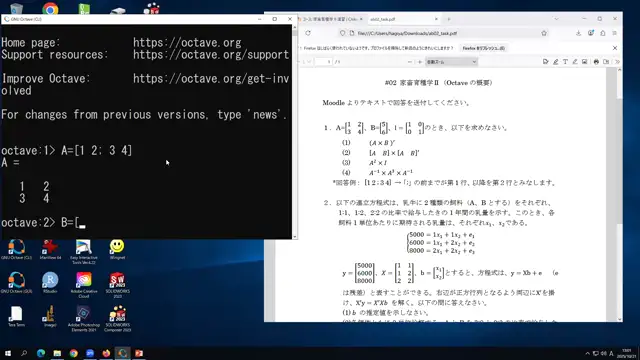Viewport: 640px width, 360px height.
Task: Dismiss the Firefox notification bar
Action: (x=615, y=48)
